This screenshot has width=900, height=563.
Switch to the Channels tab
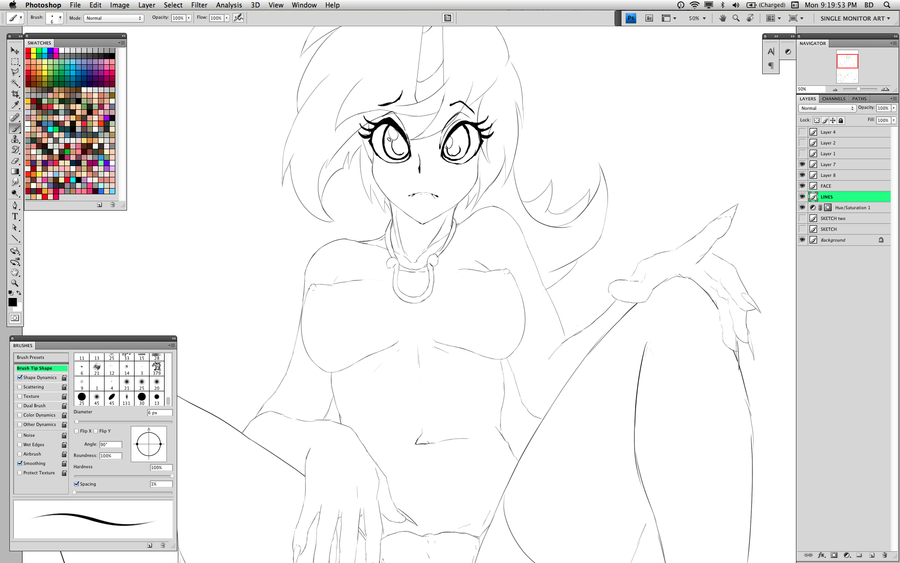pyautogui.click(x=833, y=99)
